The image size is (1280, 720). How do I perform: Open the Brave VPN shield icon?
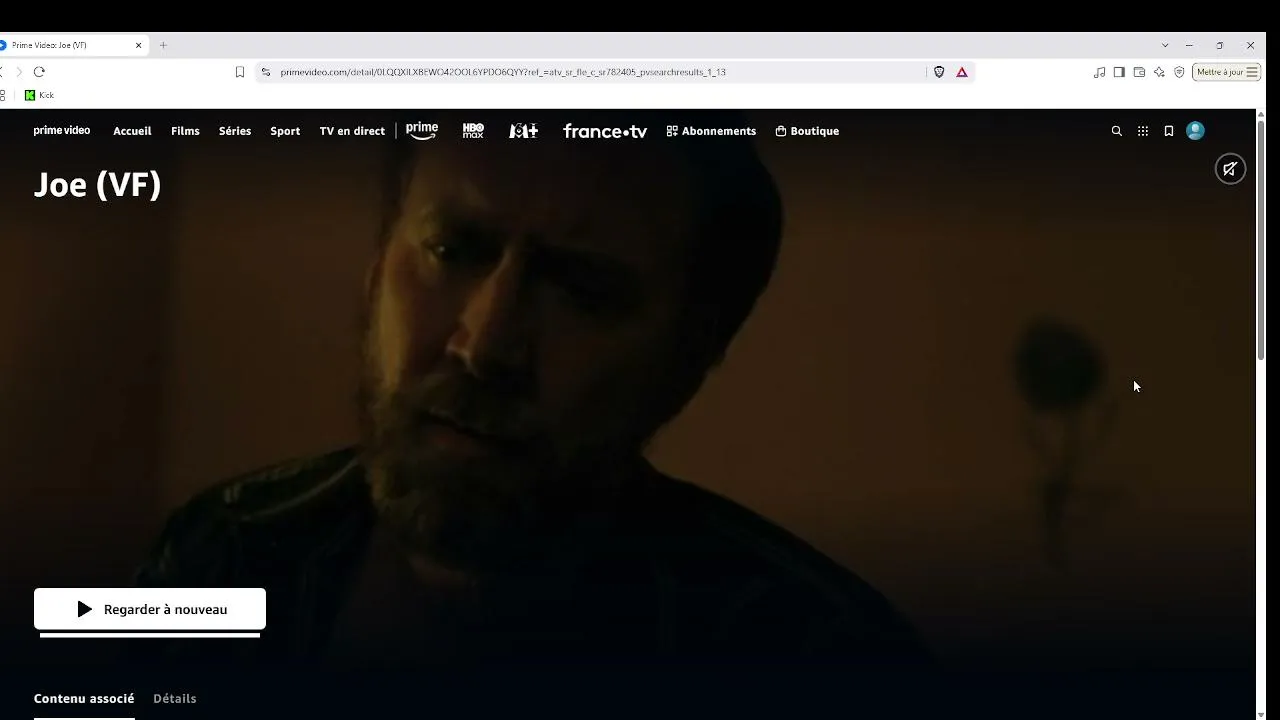pos(1179,72)
